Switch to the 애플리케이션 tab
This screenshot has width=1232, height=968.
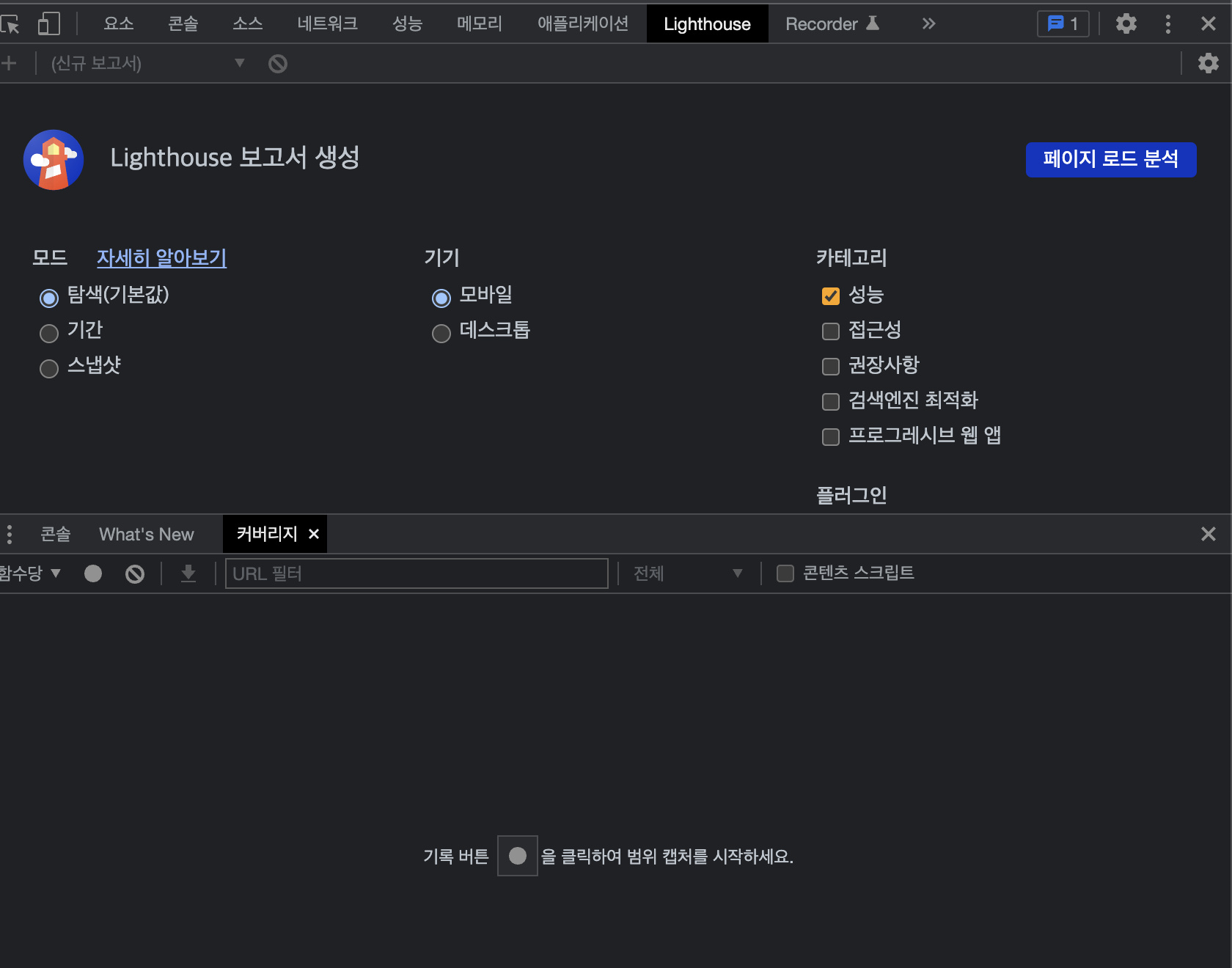(x=584, y=24)
